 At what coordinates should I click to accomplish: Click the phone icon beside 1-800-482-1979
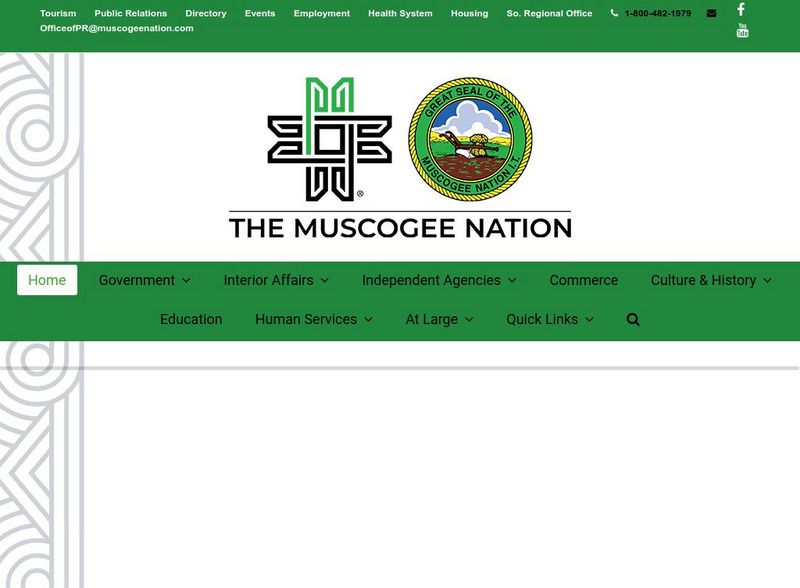614,13
